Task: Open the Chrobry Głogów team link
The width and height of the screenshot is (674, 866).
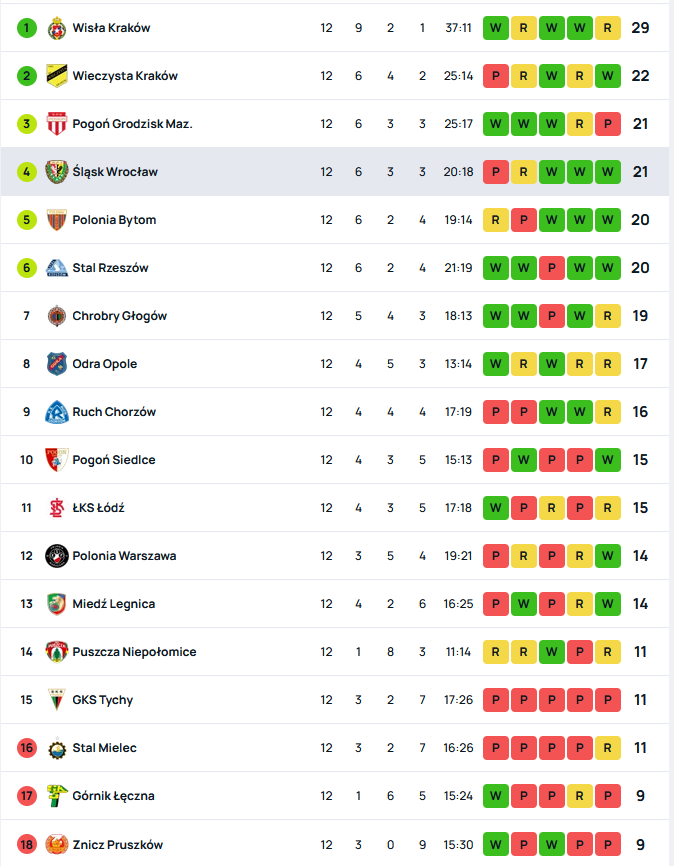Action: click(119, 316)
